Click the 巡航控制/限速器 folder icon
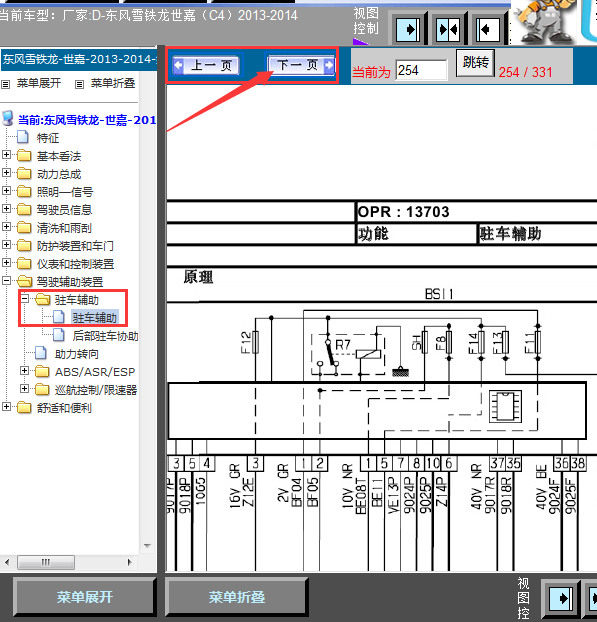Viewport: 597px width, 622px height. [x=42, y=389]
